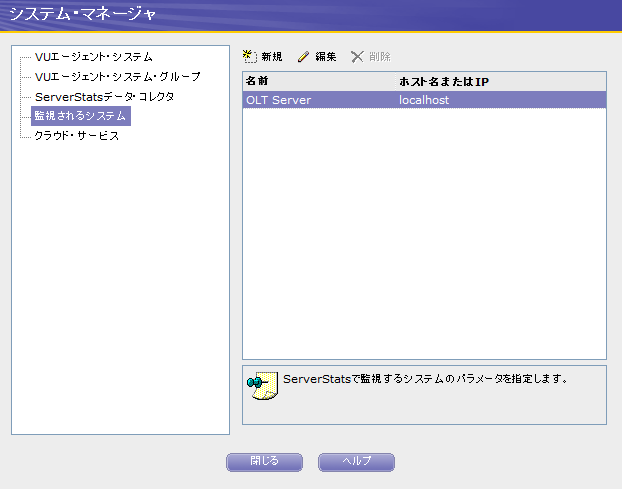
Task: Select 監視されるシステム tree node
Action: [81, 116]
